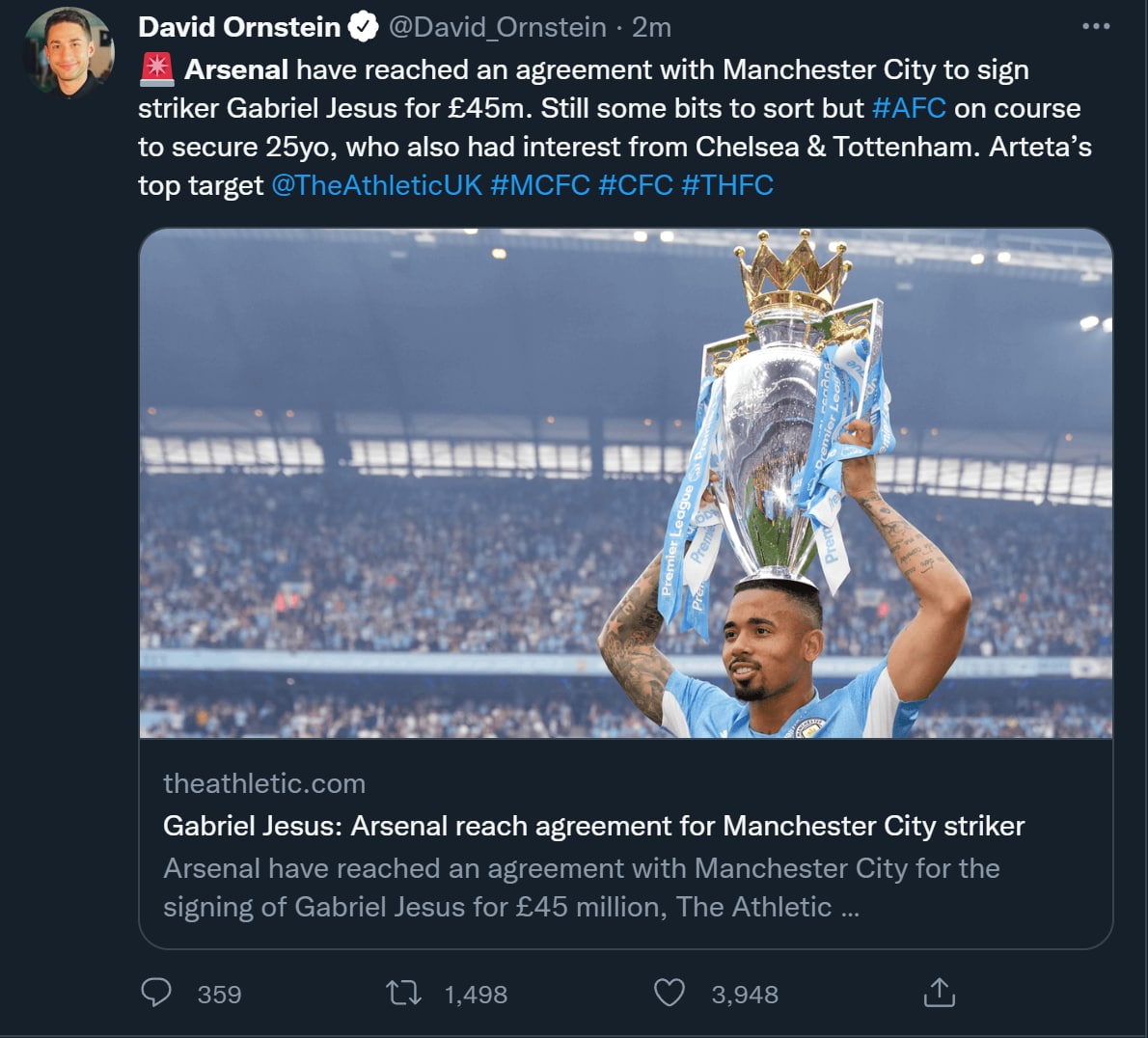The image size is (1148, 1038).
Task: Open the share tweet icon
Action: (939, 993)
